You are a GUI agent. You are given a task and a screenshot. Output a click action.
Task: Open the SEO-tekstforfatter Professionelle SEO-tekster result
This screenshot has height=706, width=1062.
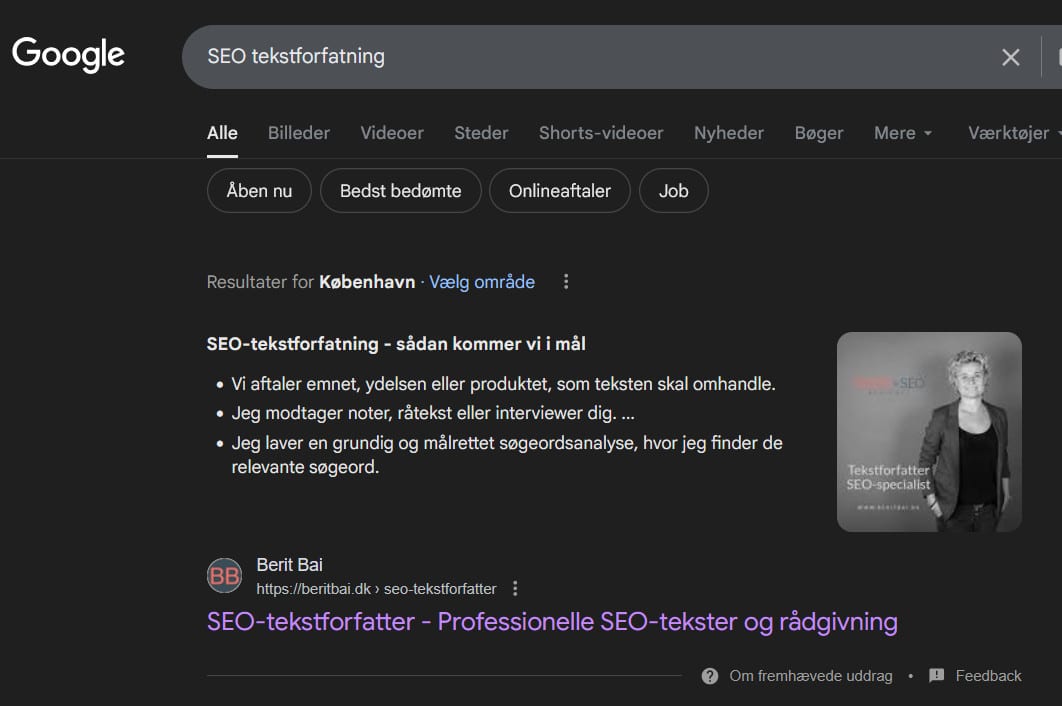552,622
